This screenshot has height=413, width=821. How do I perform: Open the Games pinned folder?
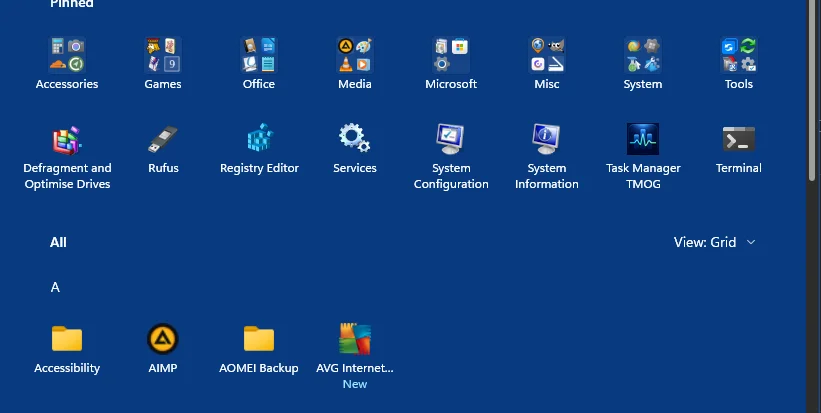[163, 64]
